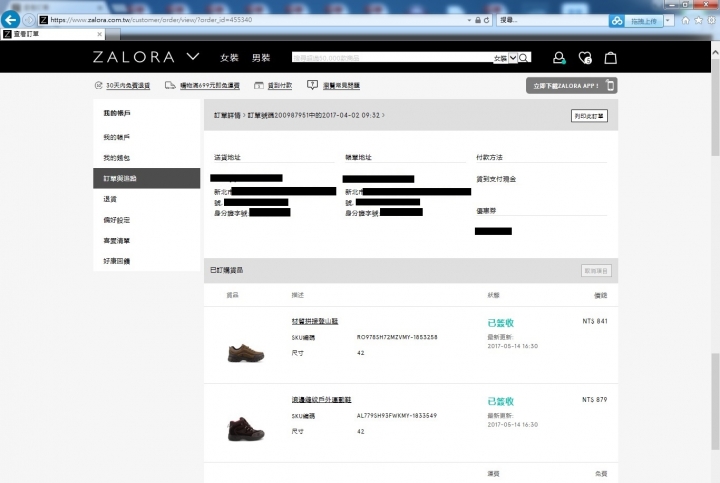The image size is (720, 483).
Task: Open the address bar history dropdown arrow
Action: (469, 20)
